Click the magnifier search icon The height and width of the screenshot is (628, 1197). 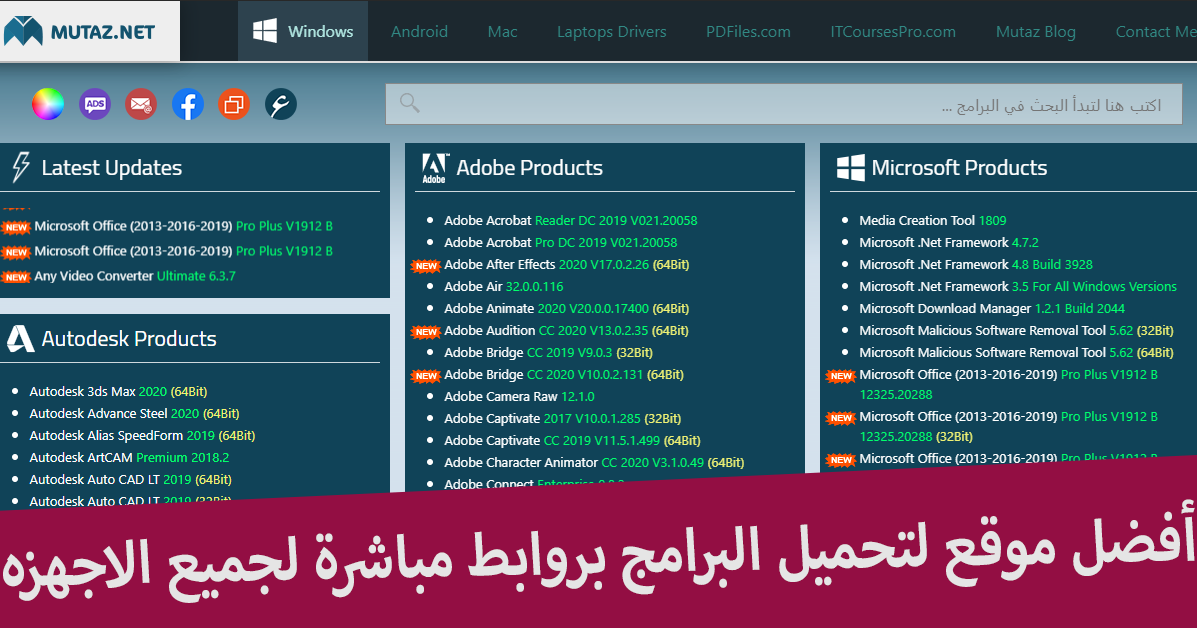coord(410,103)
